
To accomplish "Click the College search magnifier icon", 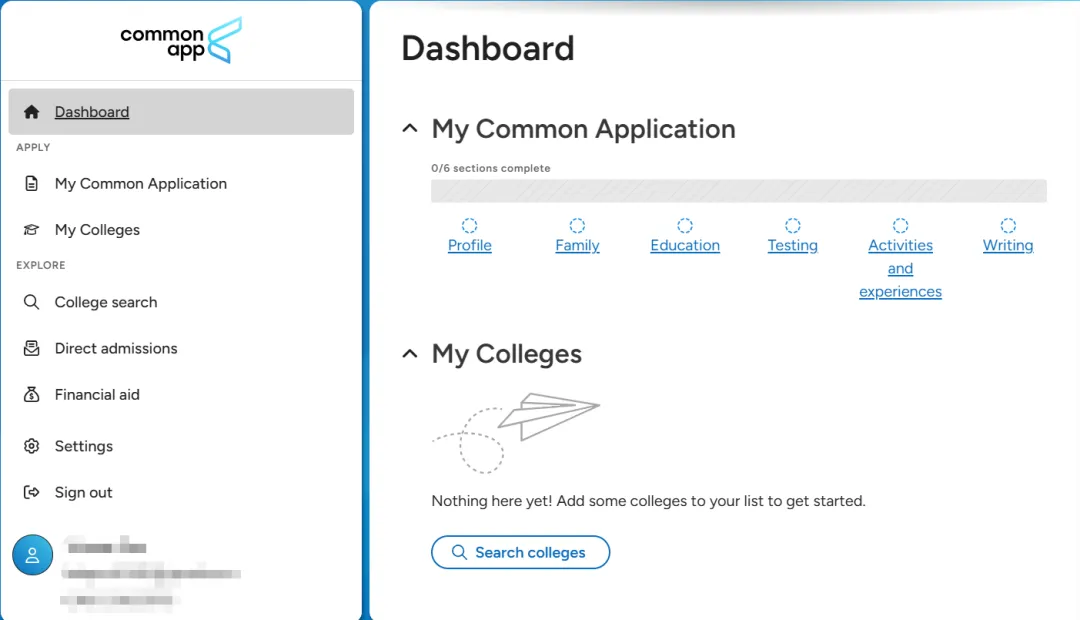I will click(31, 302).
